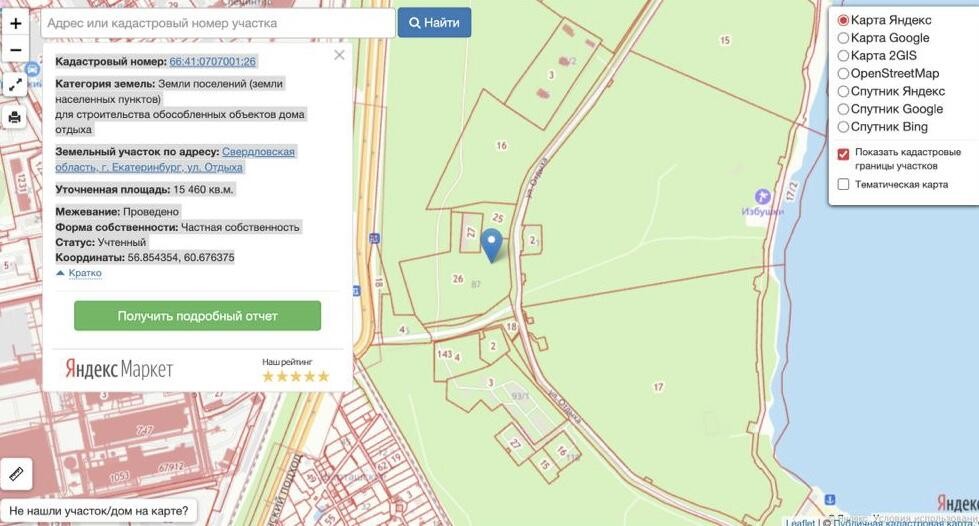Click Не нашли участок/дом на карте button

[98, 511]
